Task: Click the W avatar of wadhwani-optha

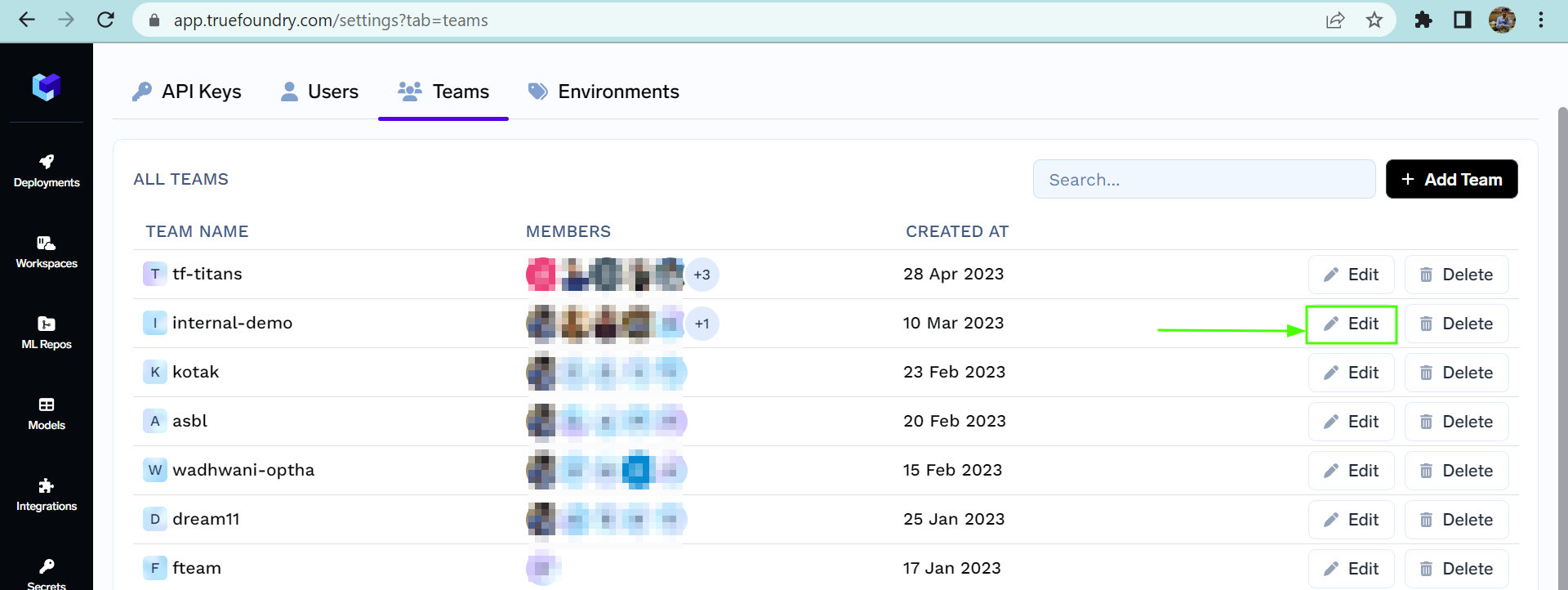Action: coord(155,470)
